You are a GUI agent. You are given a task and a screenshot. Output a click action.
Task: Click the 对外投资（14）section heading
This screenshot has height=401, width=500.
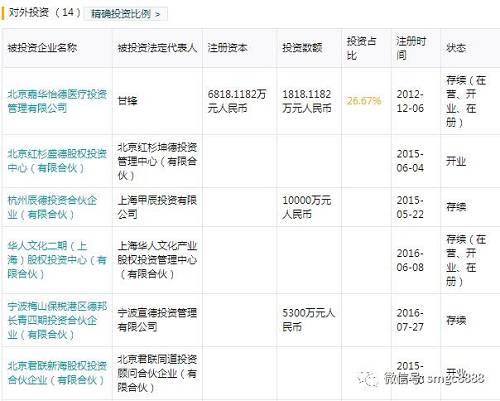click(44, 13)
